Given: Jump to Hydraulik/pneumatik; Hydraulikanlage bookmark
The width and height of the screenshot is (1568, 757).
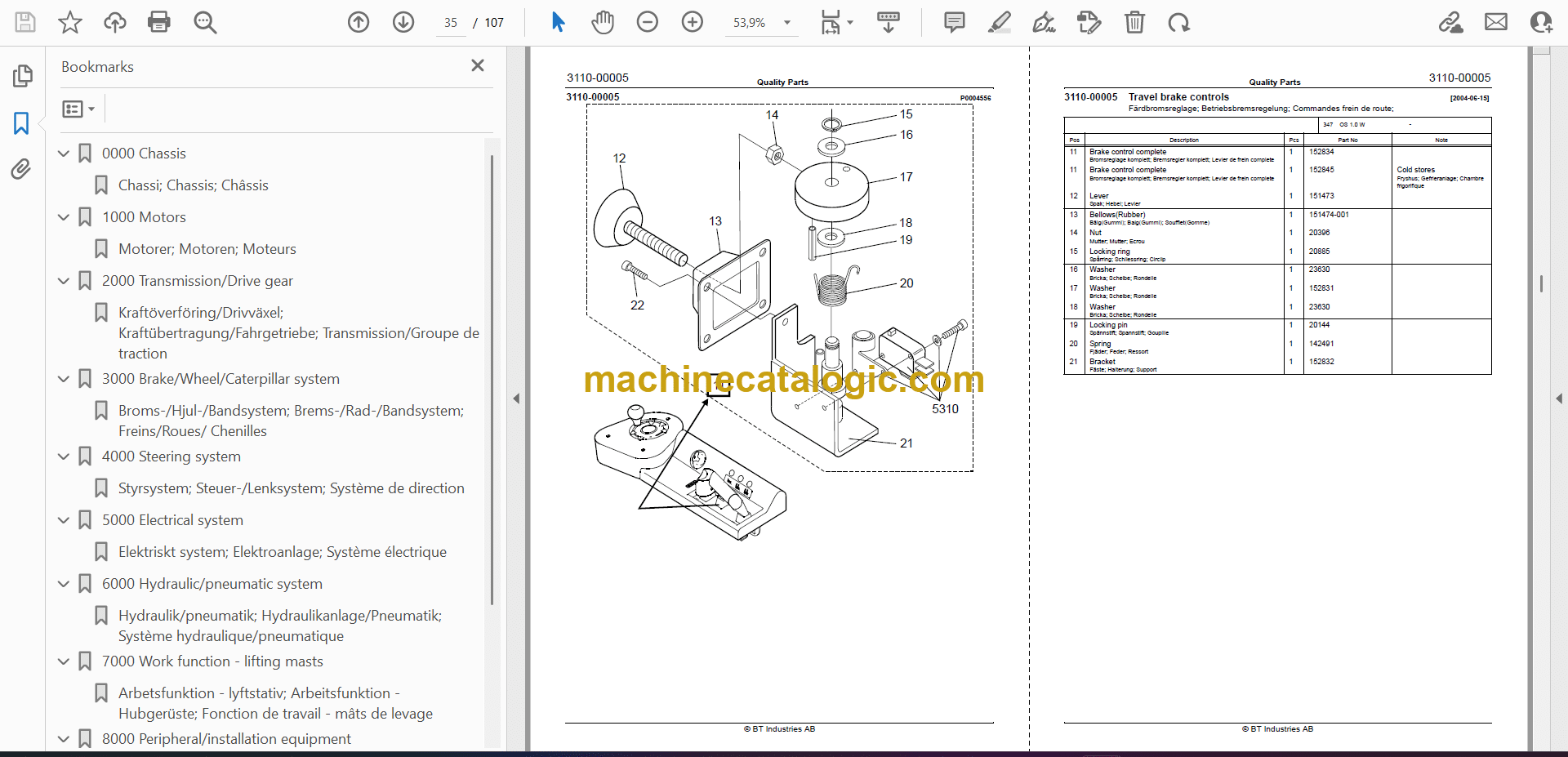Looking at the screenshot, I should coord(280,626).
